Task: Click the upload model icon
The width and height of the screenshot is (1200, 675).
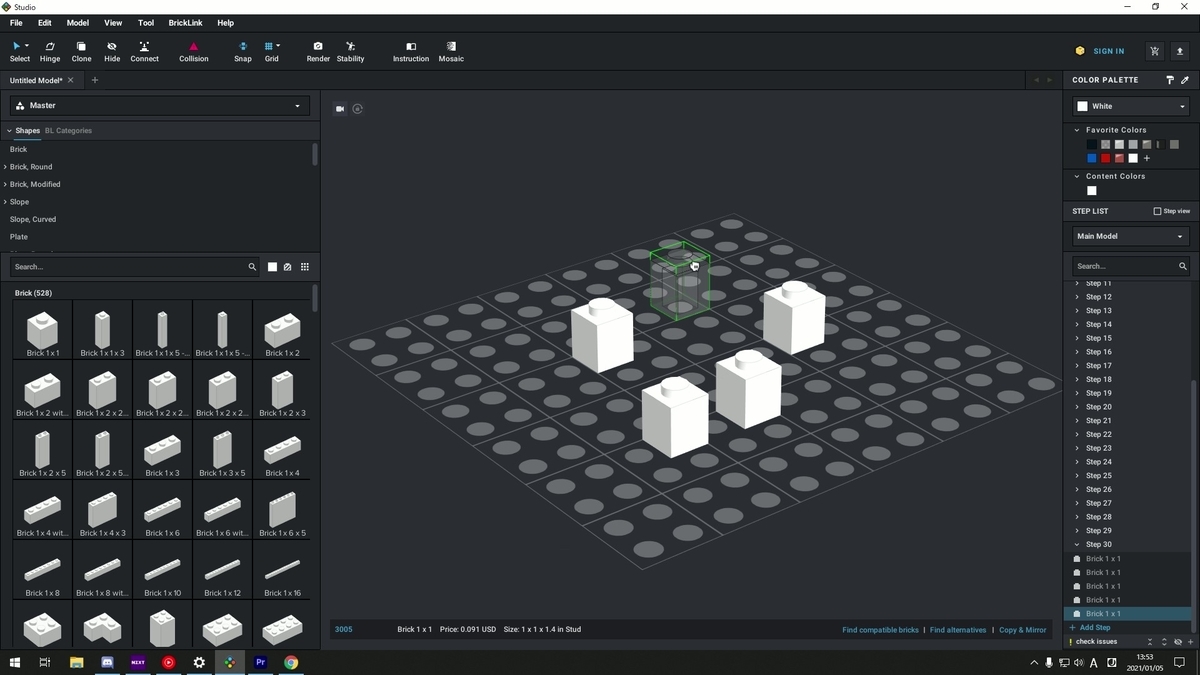Action: pos(1179,51)
